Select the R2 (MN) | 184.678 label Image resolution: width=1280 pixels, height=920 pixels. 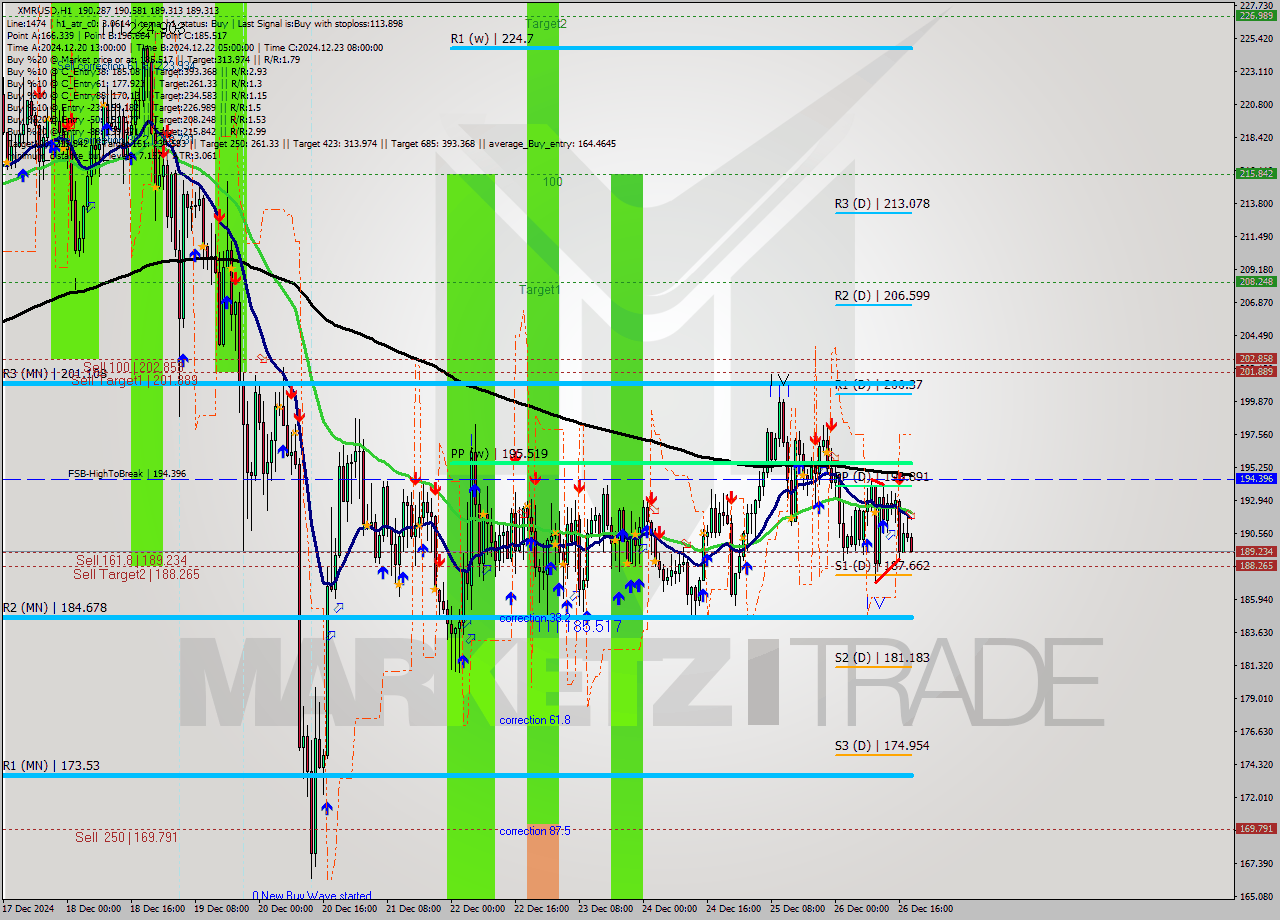tap(54, 608)
